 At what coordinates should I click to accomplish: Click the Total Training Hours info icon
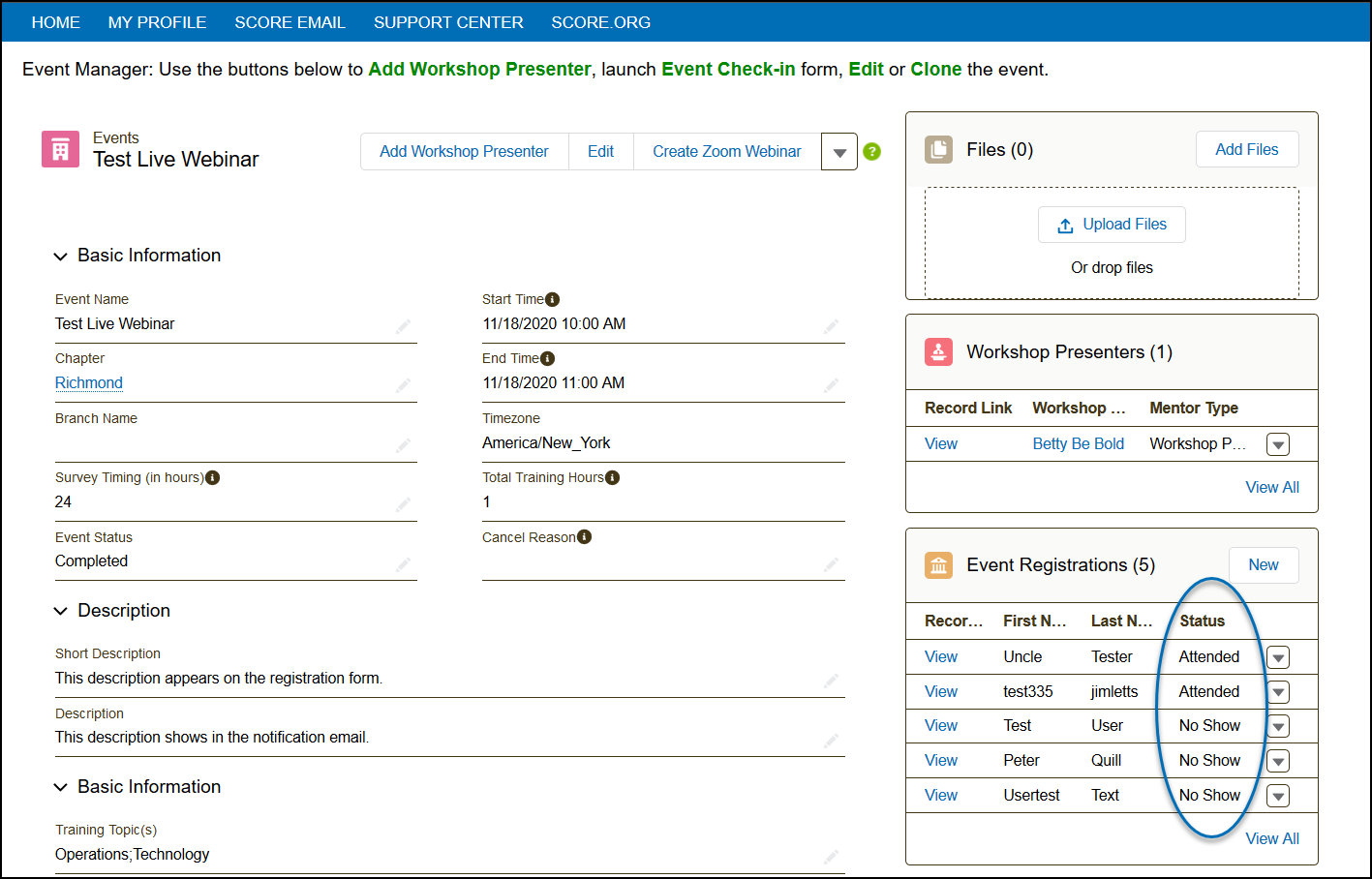click(x=612, y=478)
